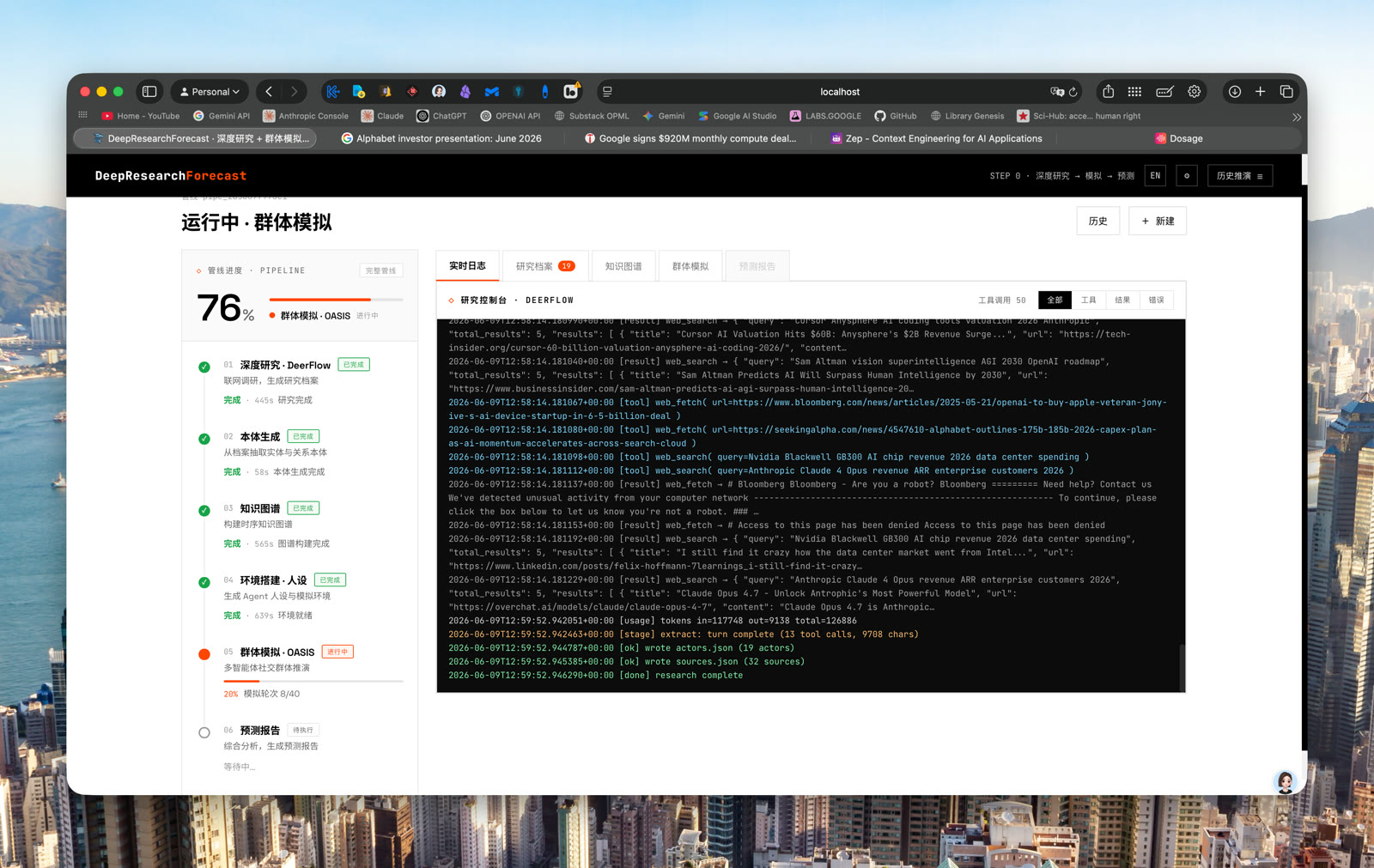Open the red diamond extension icon
Screen dimensions: 1374x868
pyautogui.click(x=412, y=92)
